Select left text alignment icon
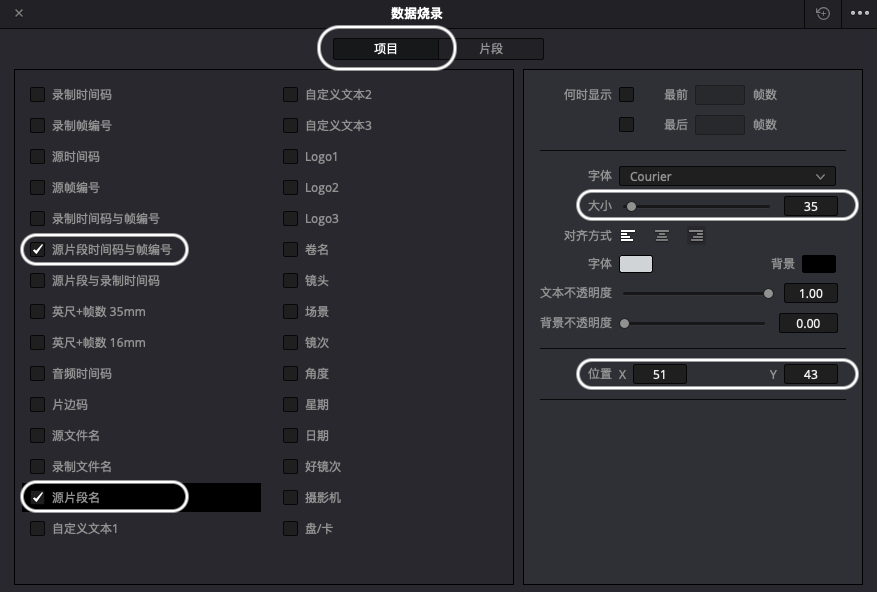The width and height of the screenshot is (877, 592). pos(628,235)
